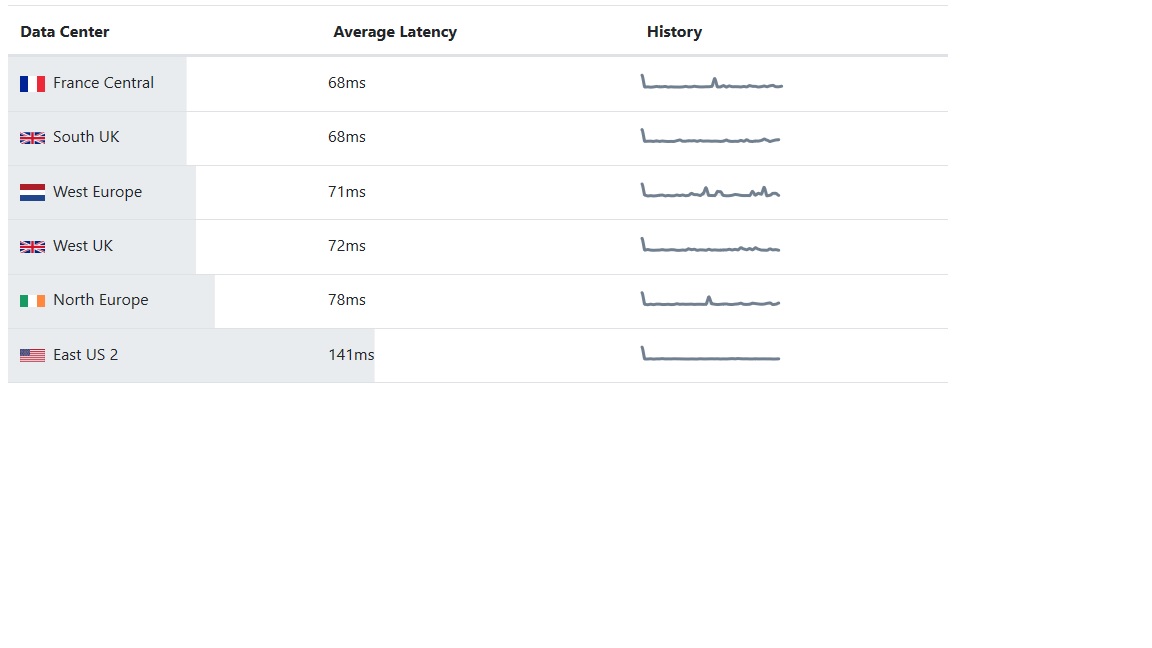Click the Ireland flag beside North Europe
Viewport: 1152px width, 648px height.
tap(32, 300)
